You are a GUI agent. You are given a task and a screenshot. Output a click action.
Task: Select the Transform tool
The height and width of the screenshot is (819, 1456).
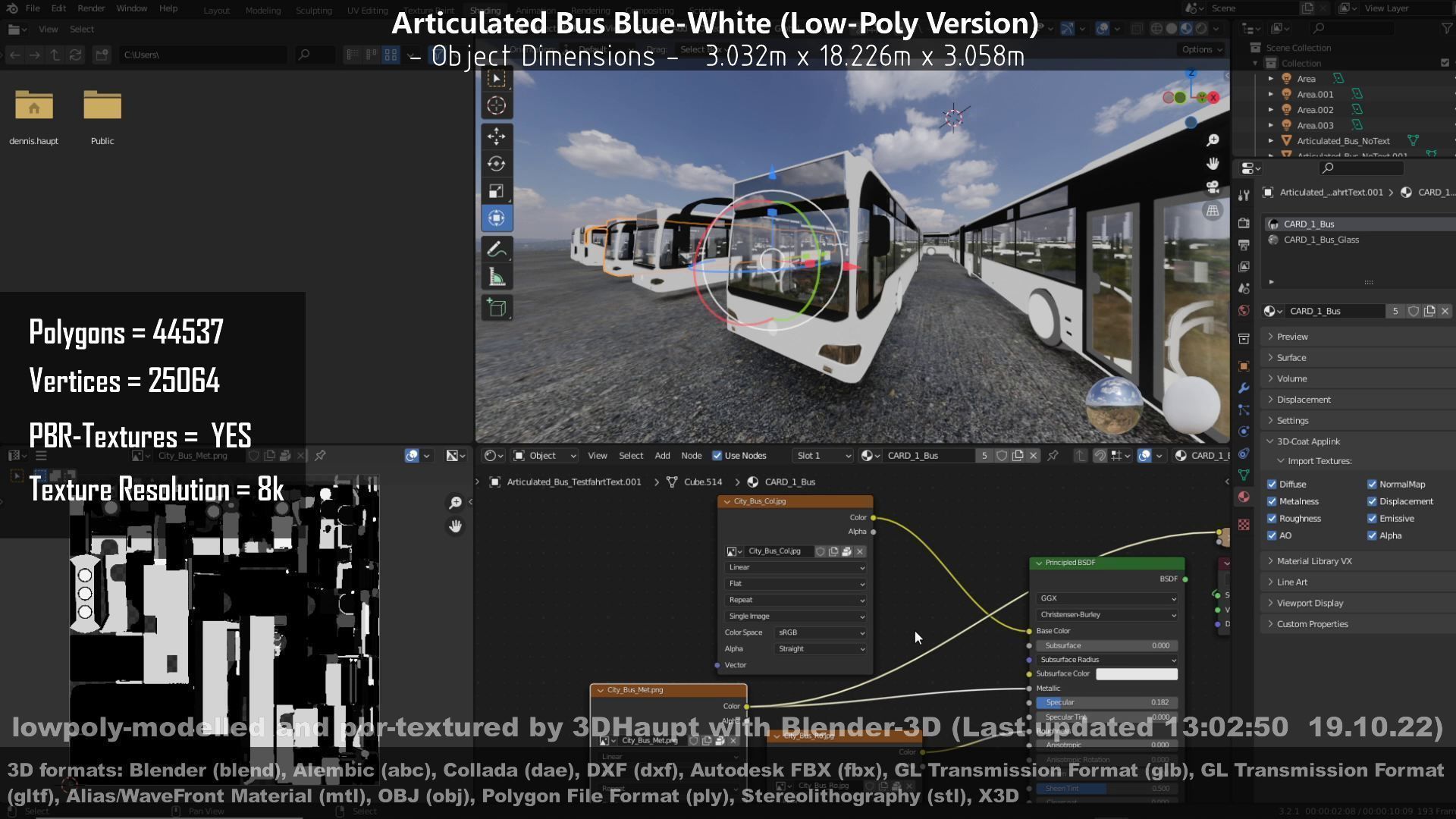[497, 218]
